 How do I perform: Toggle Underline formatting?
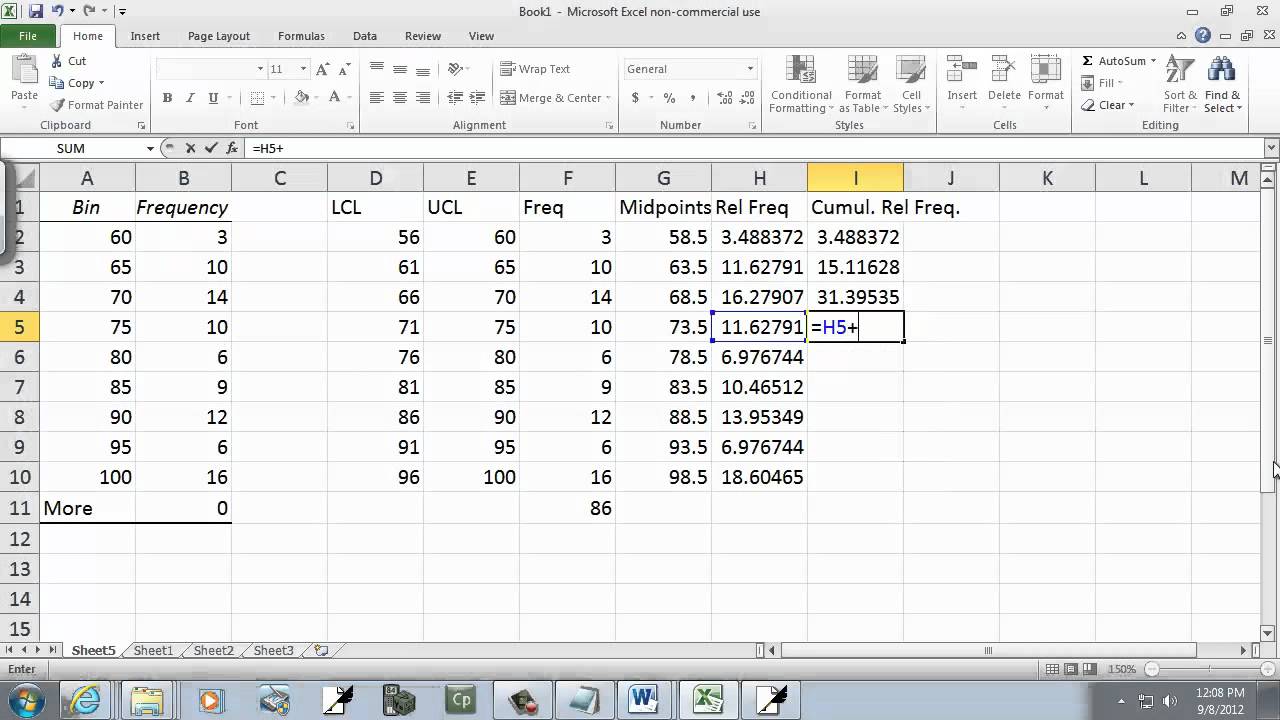coord(213,98)
